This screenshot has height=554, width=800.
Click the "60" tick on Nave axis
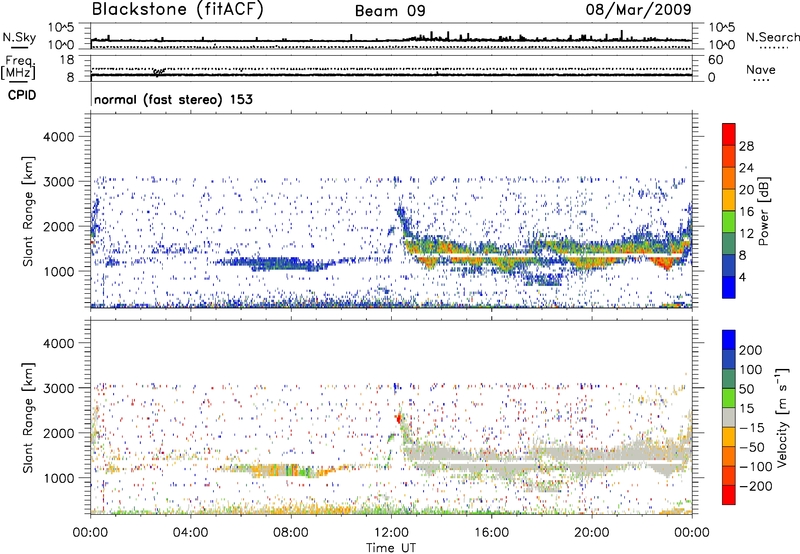click(715, 60)
